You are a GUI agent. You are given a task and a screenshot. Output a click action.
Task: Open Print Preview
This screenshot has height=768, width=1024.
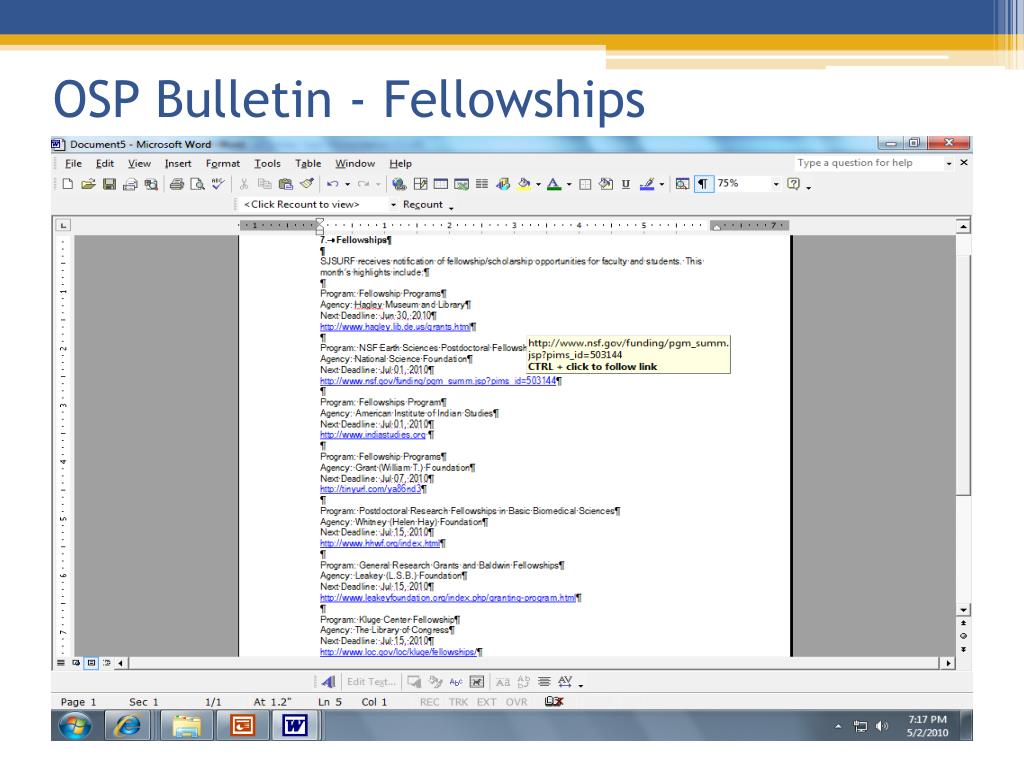click(x=197, y=184)
